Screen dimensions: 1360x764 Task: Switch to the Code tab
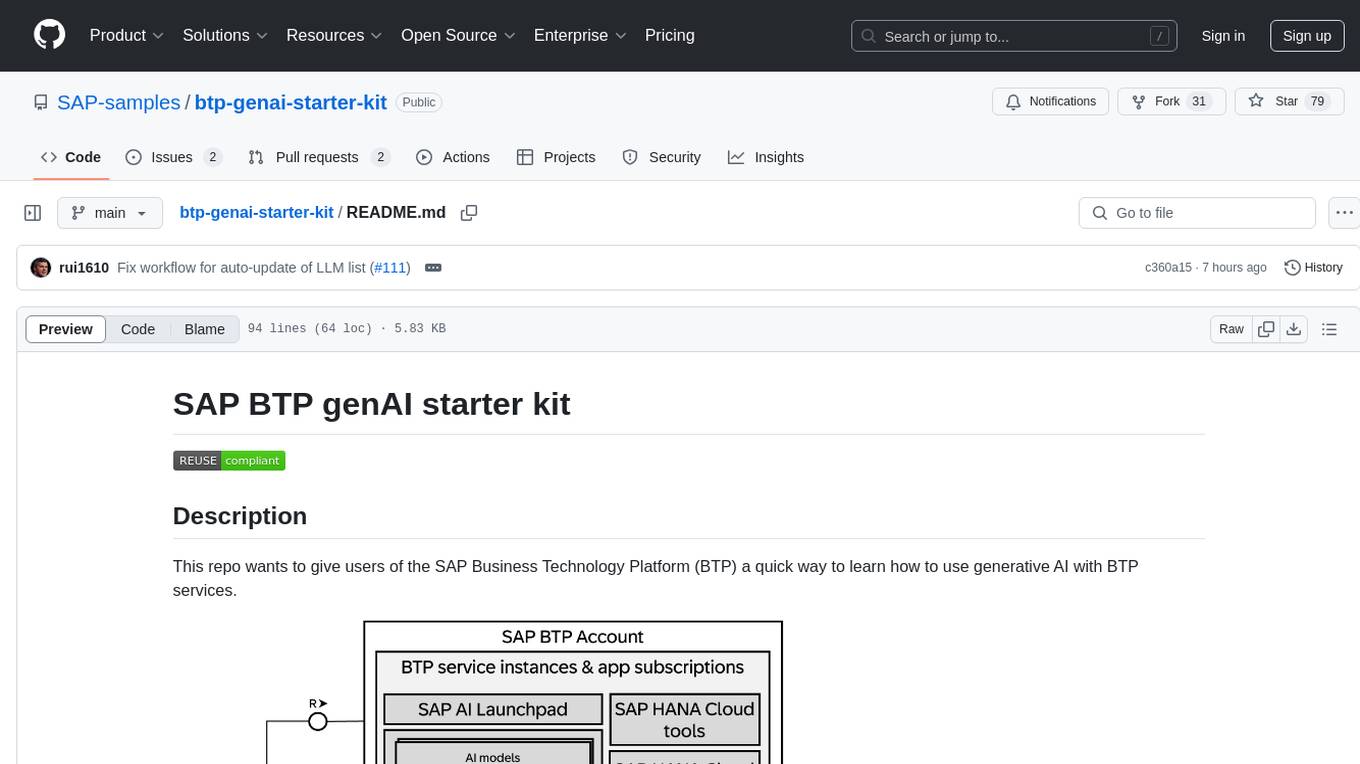tap(71, 157)
